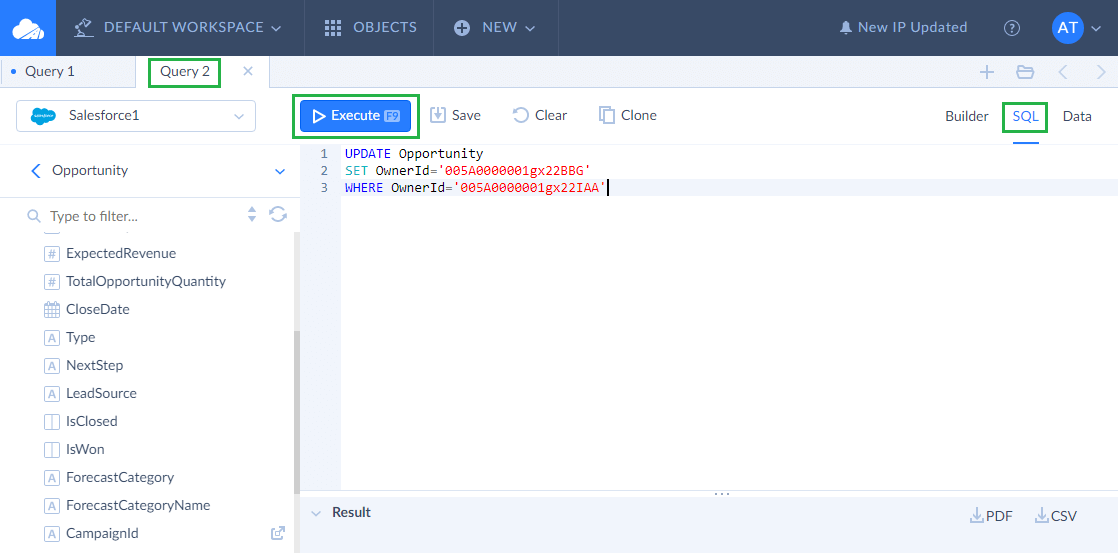Open the help question mark icon

pos(1012,28)
